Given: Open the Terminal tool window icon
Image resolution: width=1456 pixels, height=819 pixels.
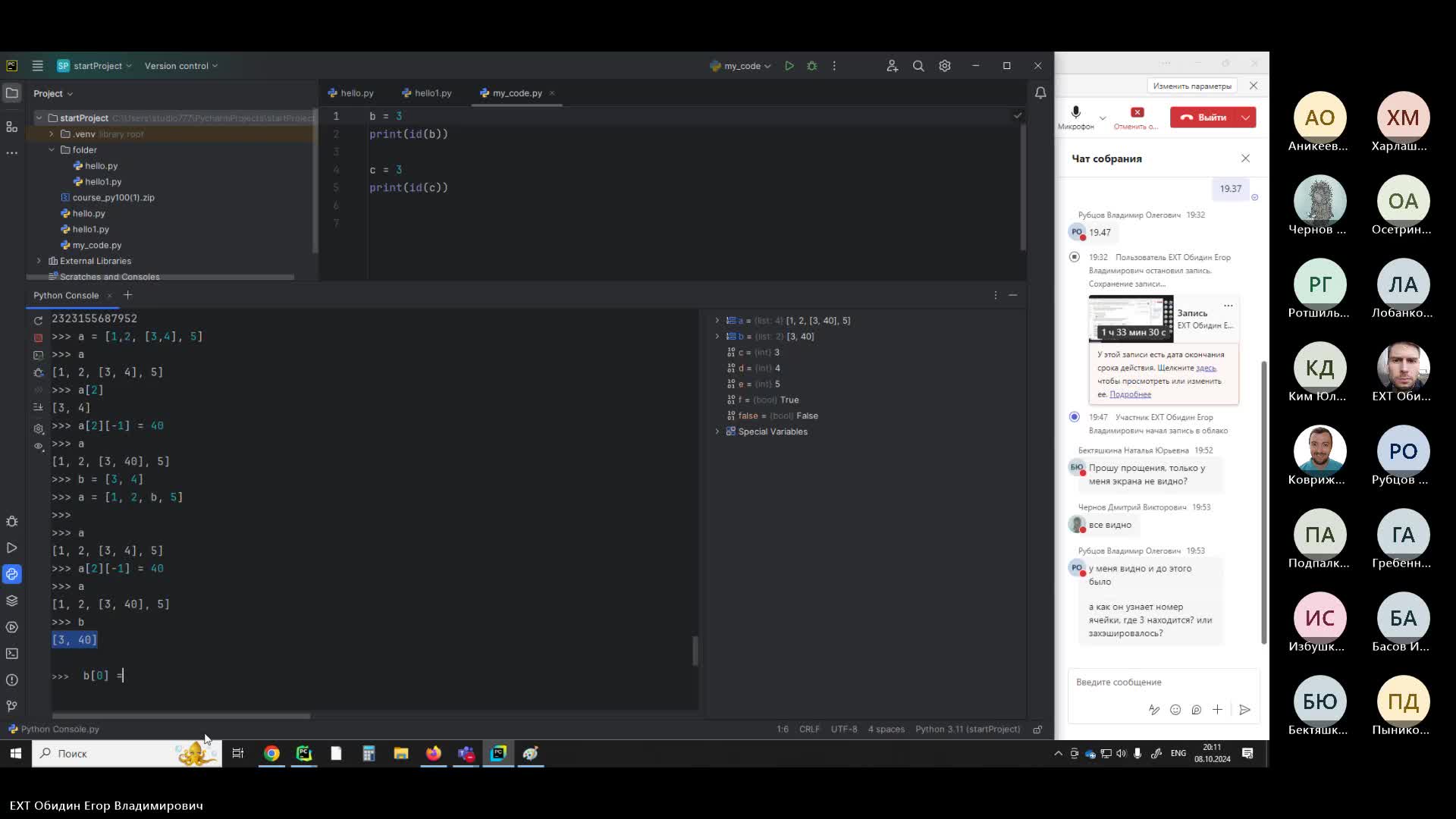Looking at the screenshot, I should pos(11,653).
